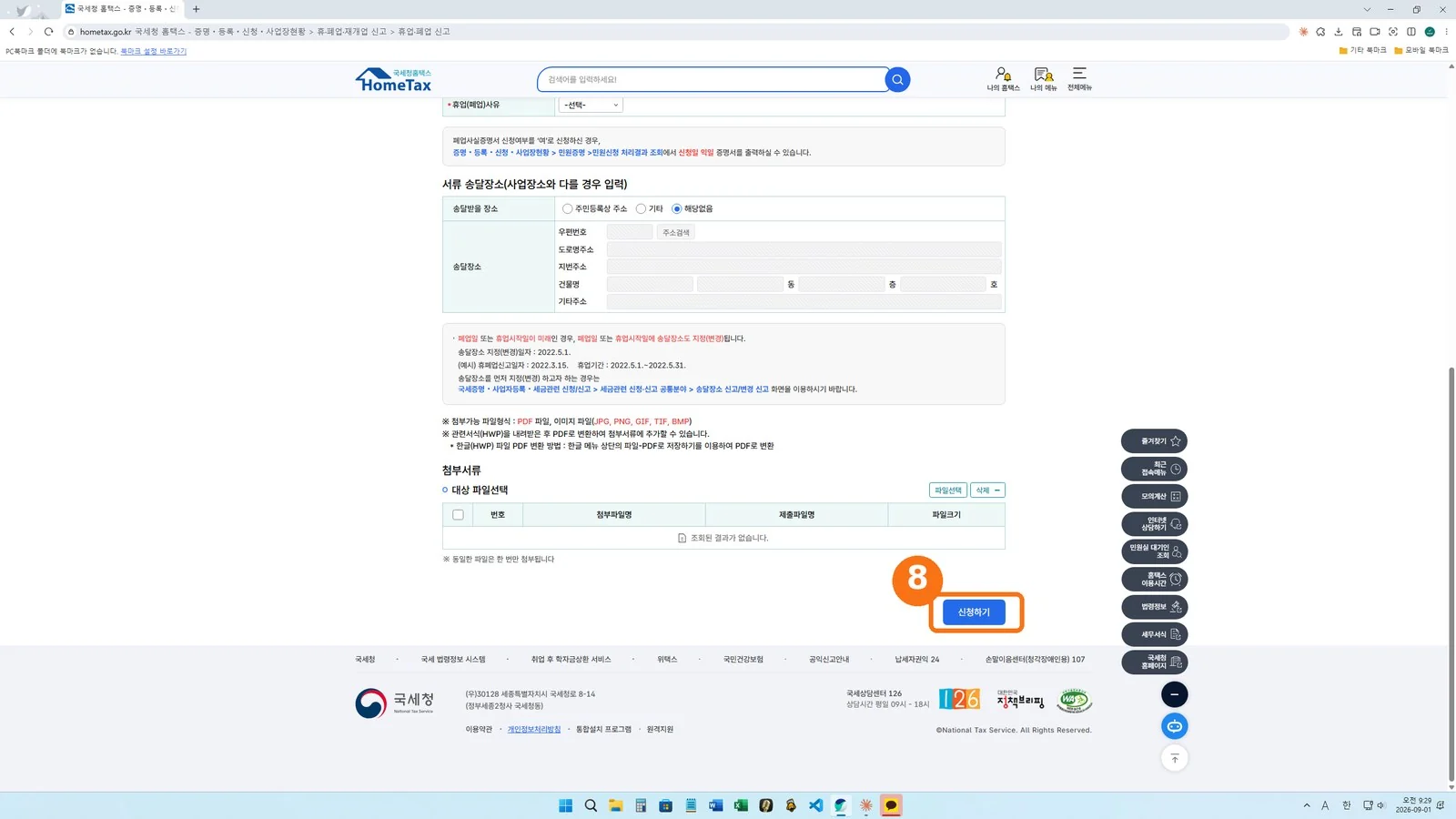
Task: Open 즐겨찾기 star quick button
Action: 1154,441
